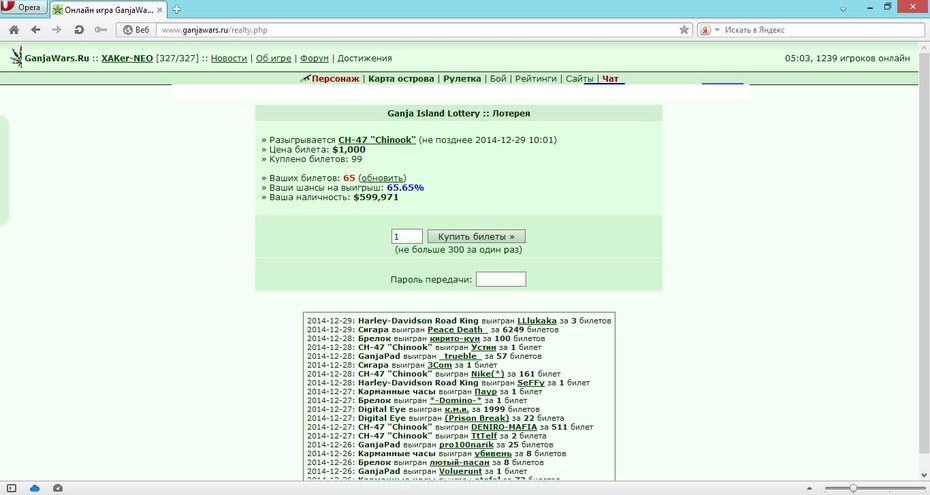Viewport: 930px width, 495px height.
Task: Open winner LLlukaka profile link
Action: tap(537, 321)
